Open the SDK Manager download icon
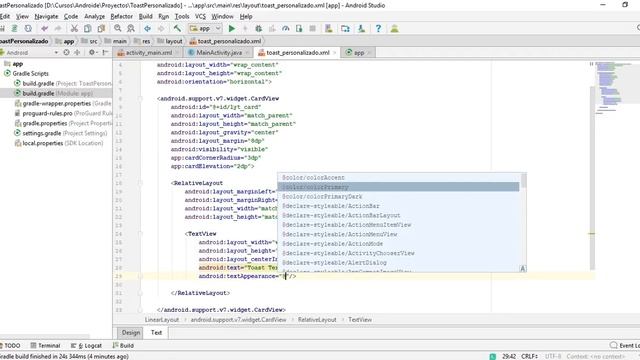 pyautogui.click(x=361, y=29)
